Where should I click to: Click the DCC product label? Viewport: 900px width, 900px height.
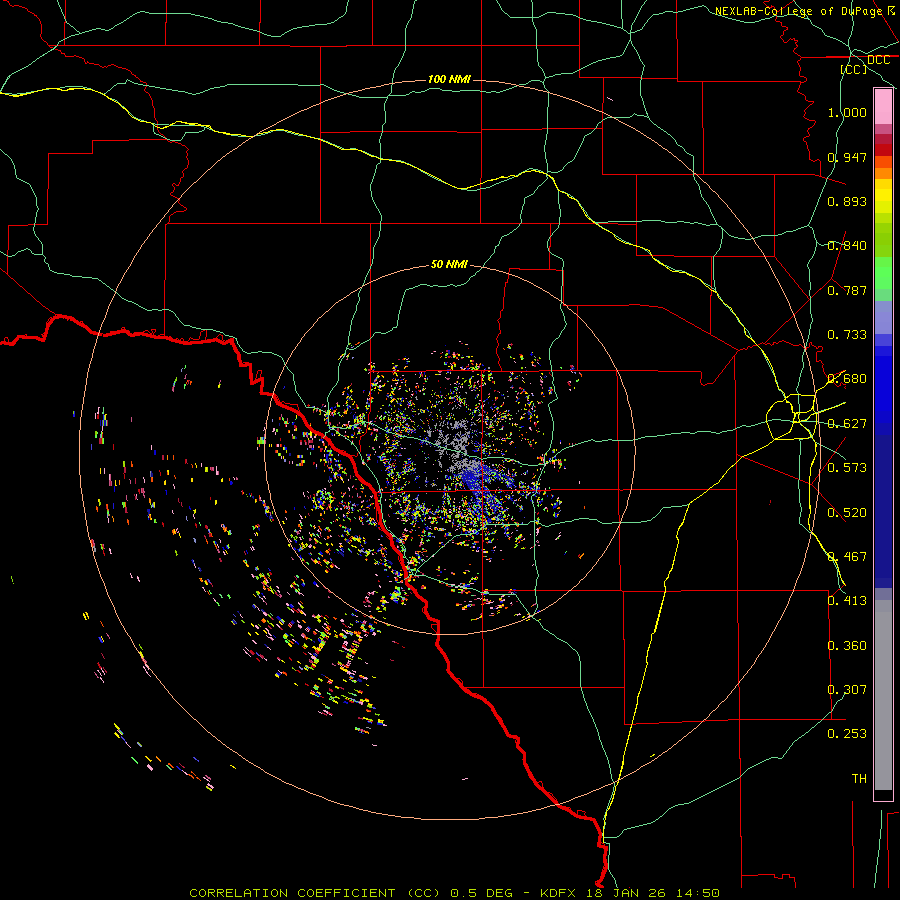(x=878, y=60)
